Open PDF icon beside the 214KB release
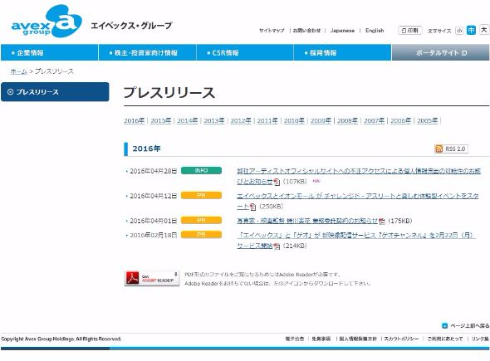490x361 pixels. click(277, 246)
